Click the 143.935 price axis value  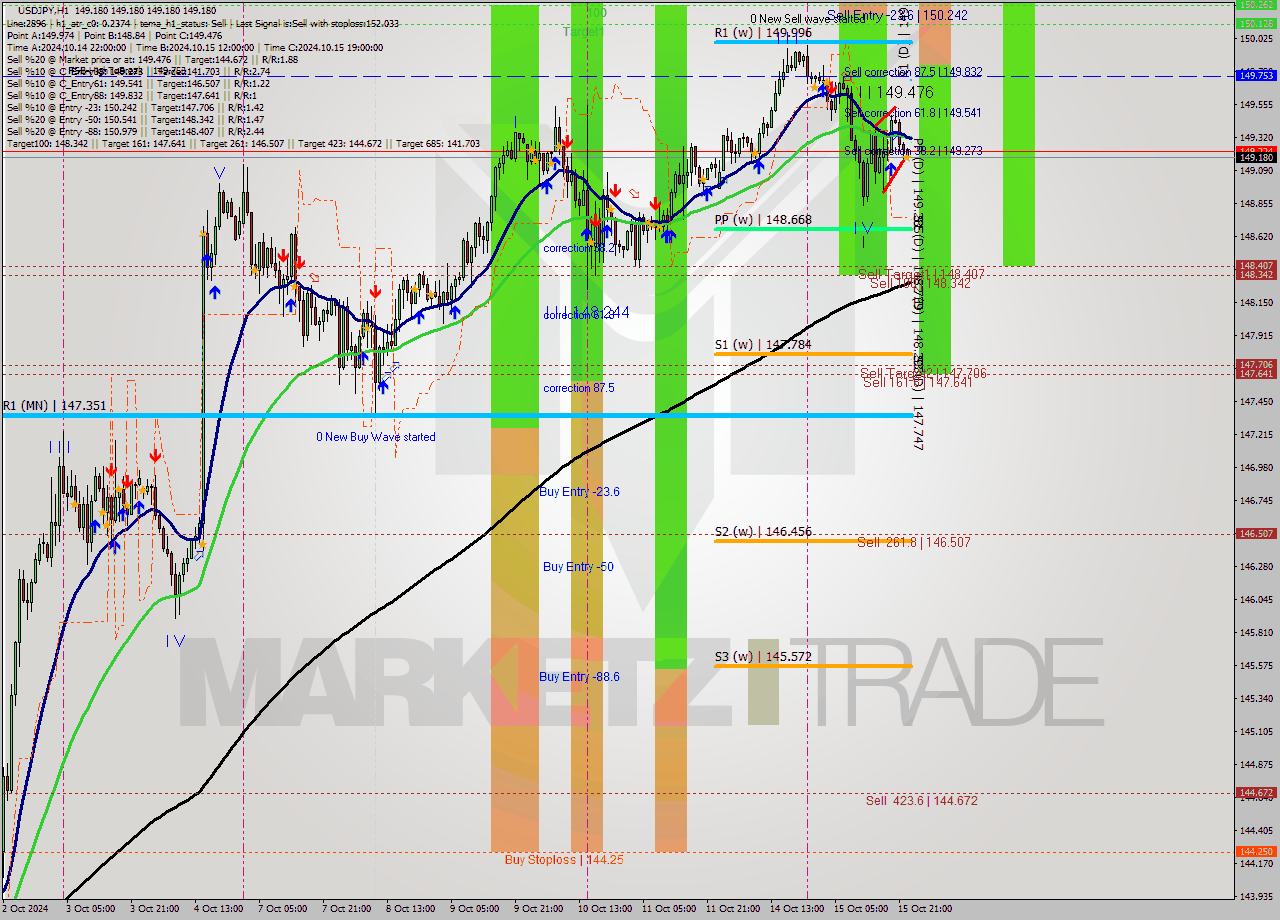click(1256, 896)
